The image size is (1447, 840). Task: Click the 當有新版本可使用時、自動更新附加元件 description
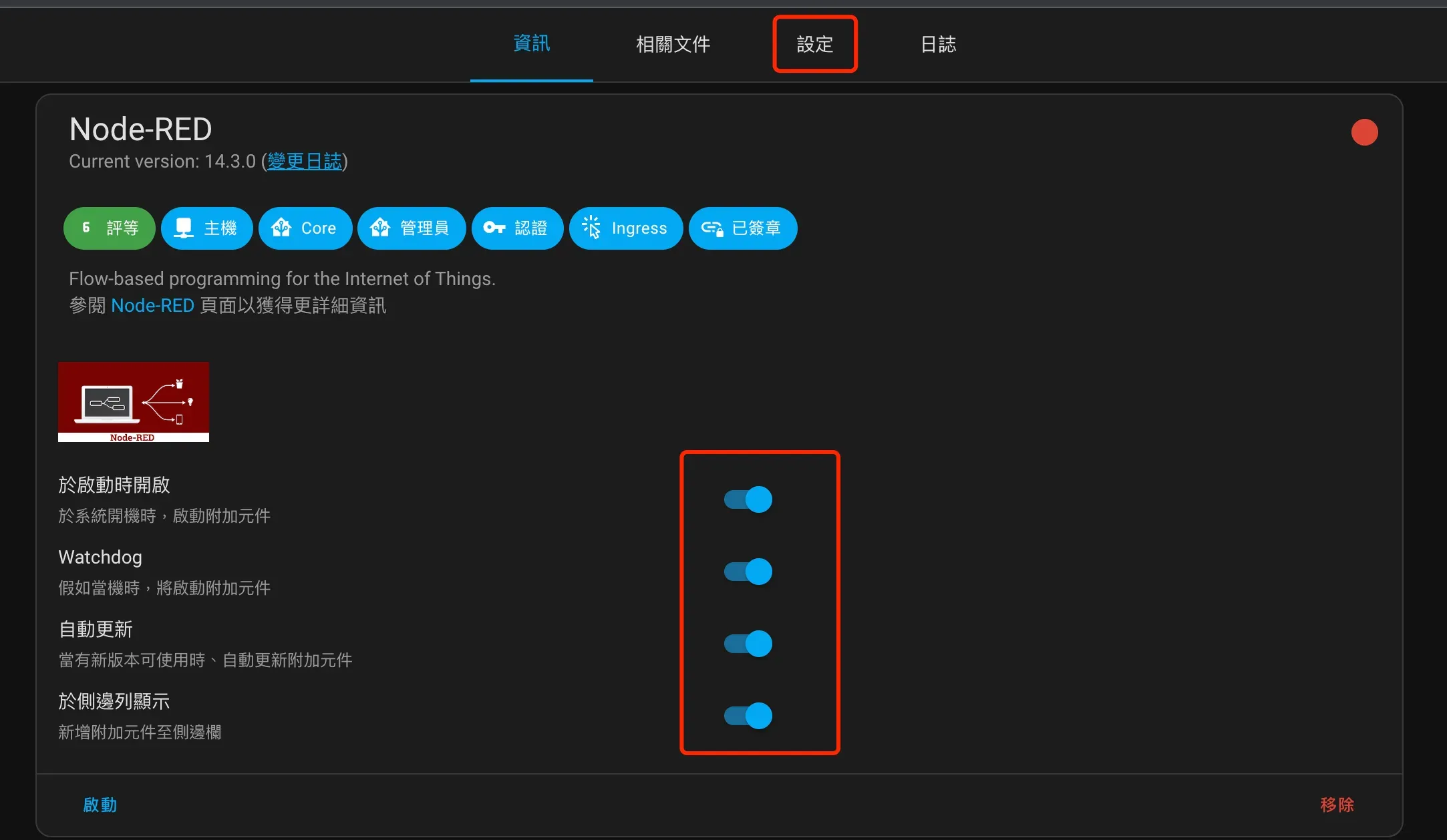pos(205,660)
